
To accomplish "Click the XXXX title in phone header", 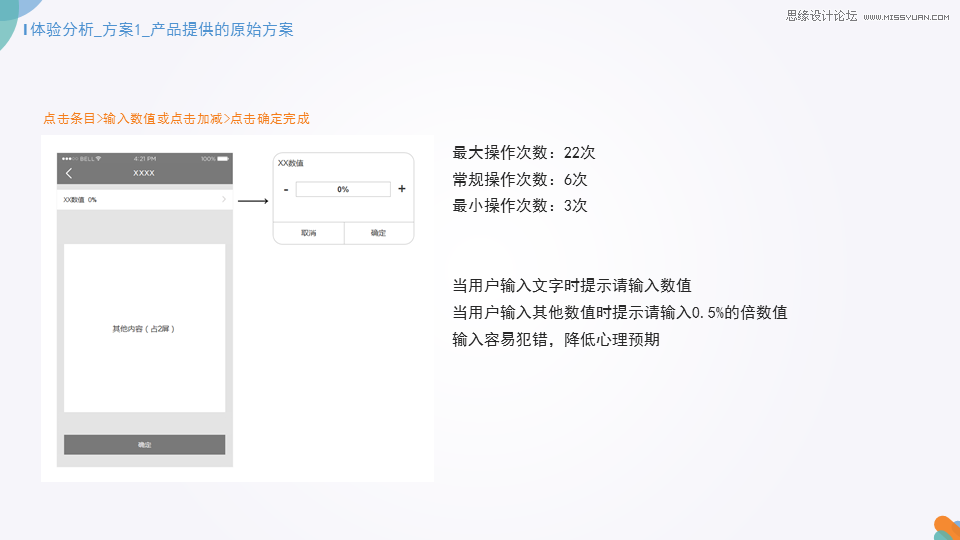I will pyautogui.click(x=144, y=173).
